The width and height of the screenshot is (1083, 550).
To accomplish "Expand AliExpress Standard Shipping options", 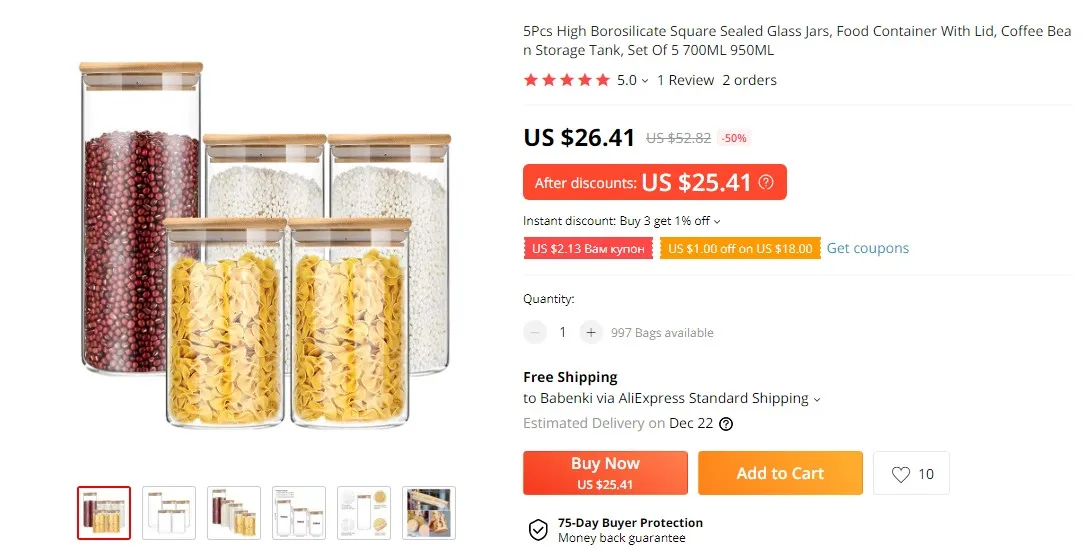I will [817, 399].
